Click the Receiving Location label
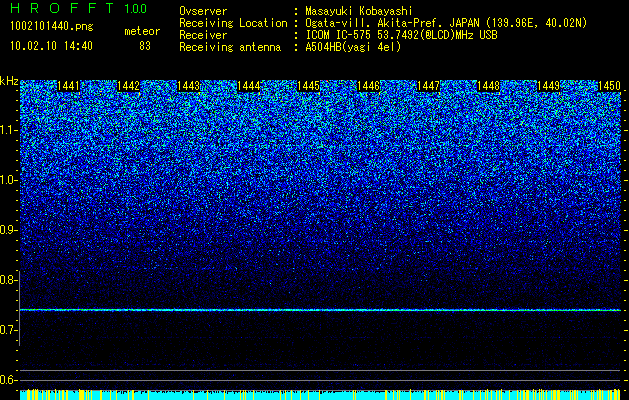Image resolution: width=629 pixels, height=400 pixels. click(233, 23)
